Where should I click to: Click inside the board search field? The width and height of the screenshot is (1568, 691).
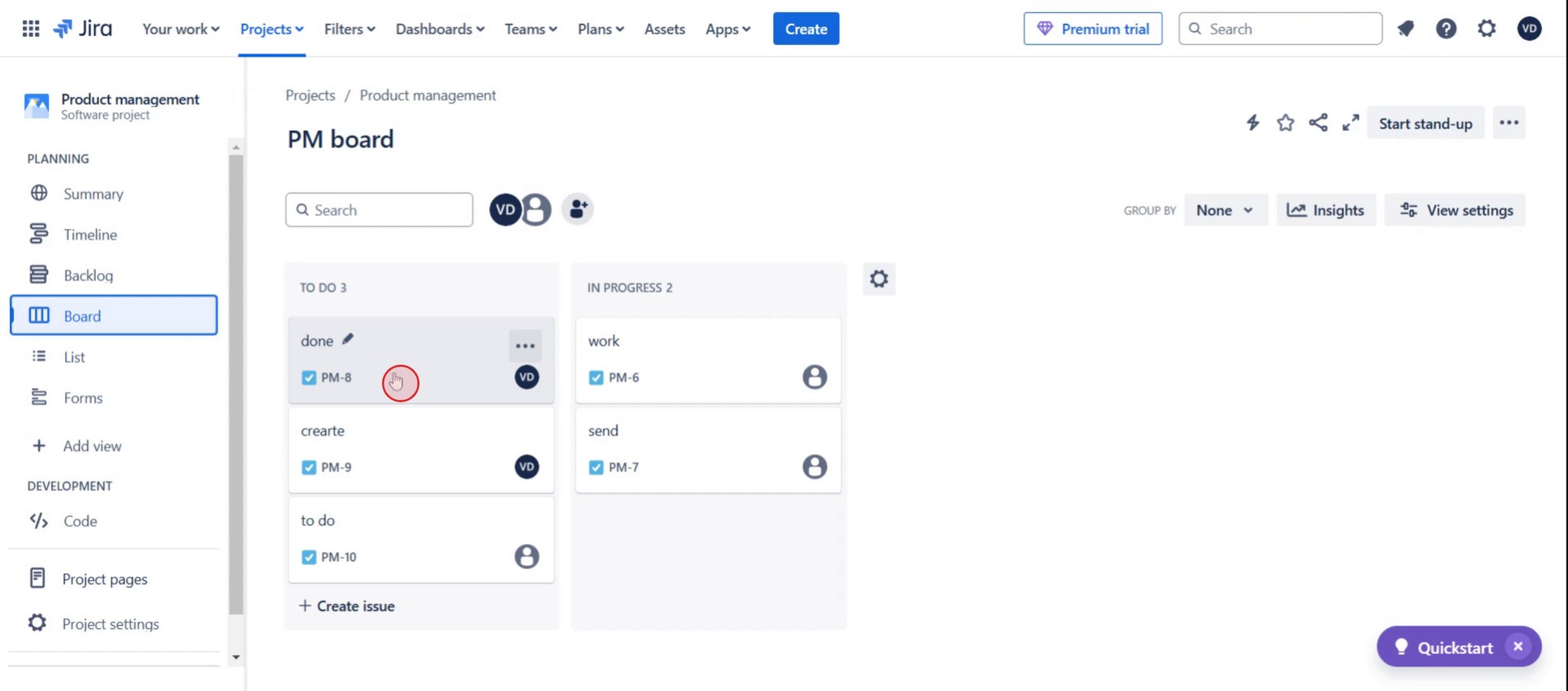(378, 209)
